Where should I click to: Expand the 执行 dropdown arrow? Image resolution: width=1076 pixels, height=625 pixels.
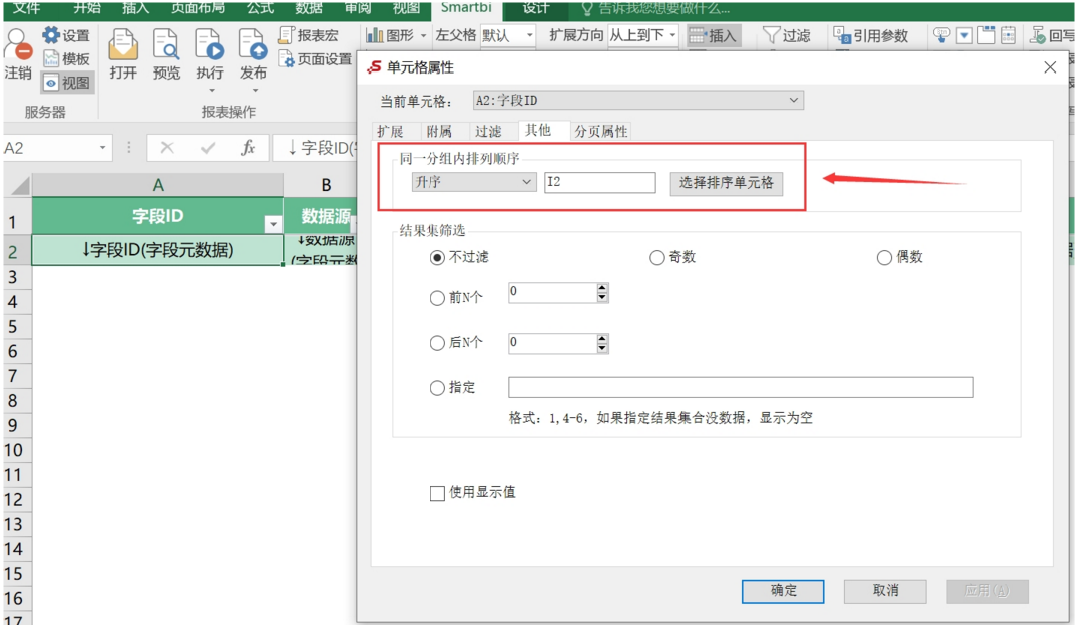tap(211, 91)
